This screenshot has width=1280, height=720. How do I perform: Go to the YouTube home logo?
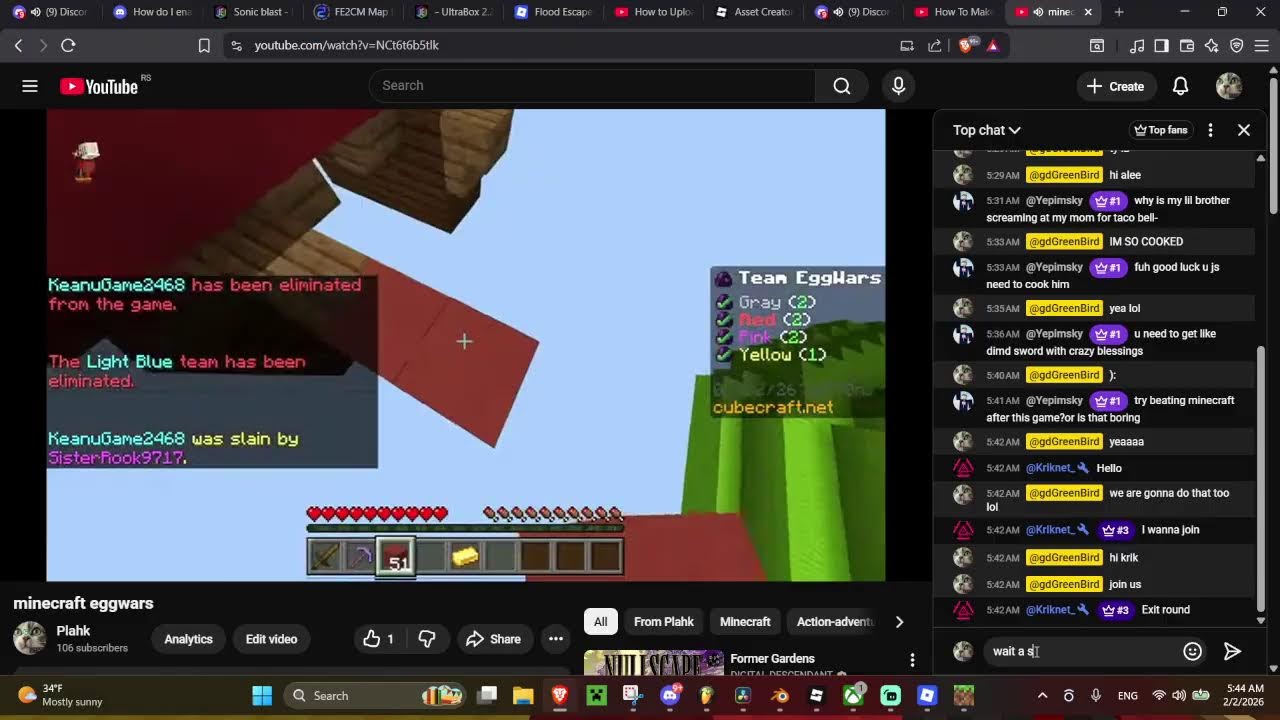(99, 86)
